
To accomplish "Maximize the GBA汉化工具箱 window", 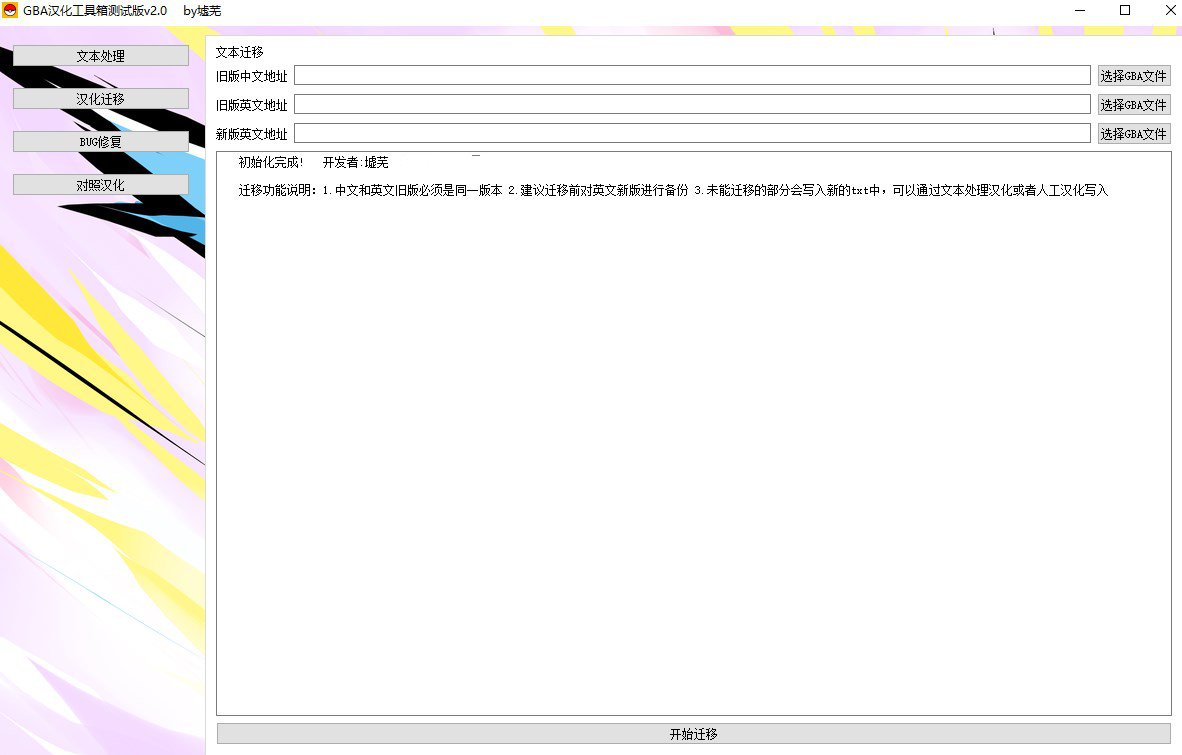I will click(x=1125, y=11).
